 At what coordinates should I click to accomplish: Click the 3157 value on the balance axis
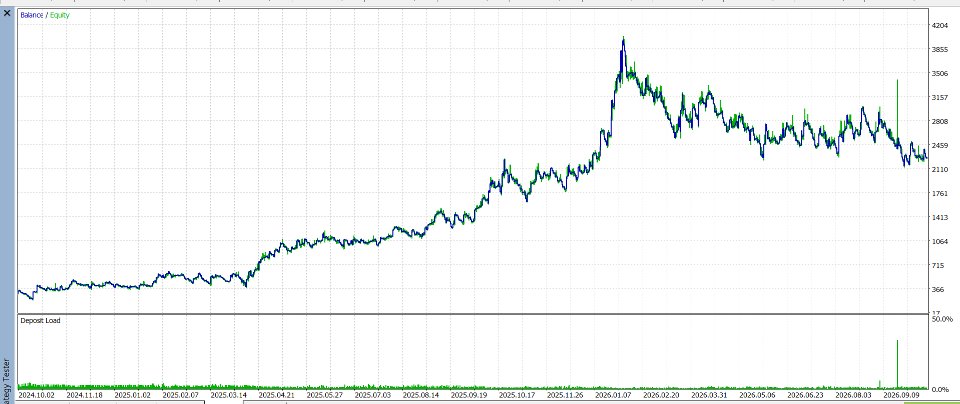coord(939,97)
